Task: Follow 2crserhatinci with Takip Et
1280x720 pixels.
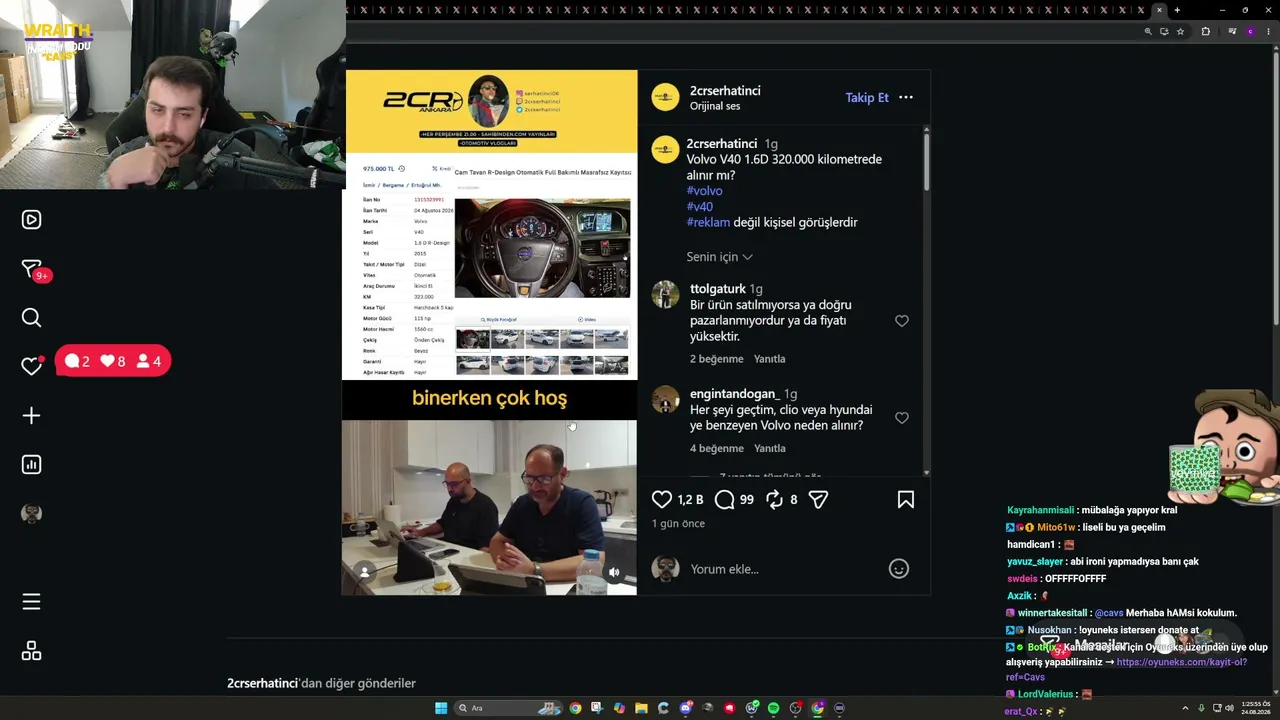Action: [x=867, y=97]
